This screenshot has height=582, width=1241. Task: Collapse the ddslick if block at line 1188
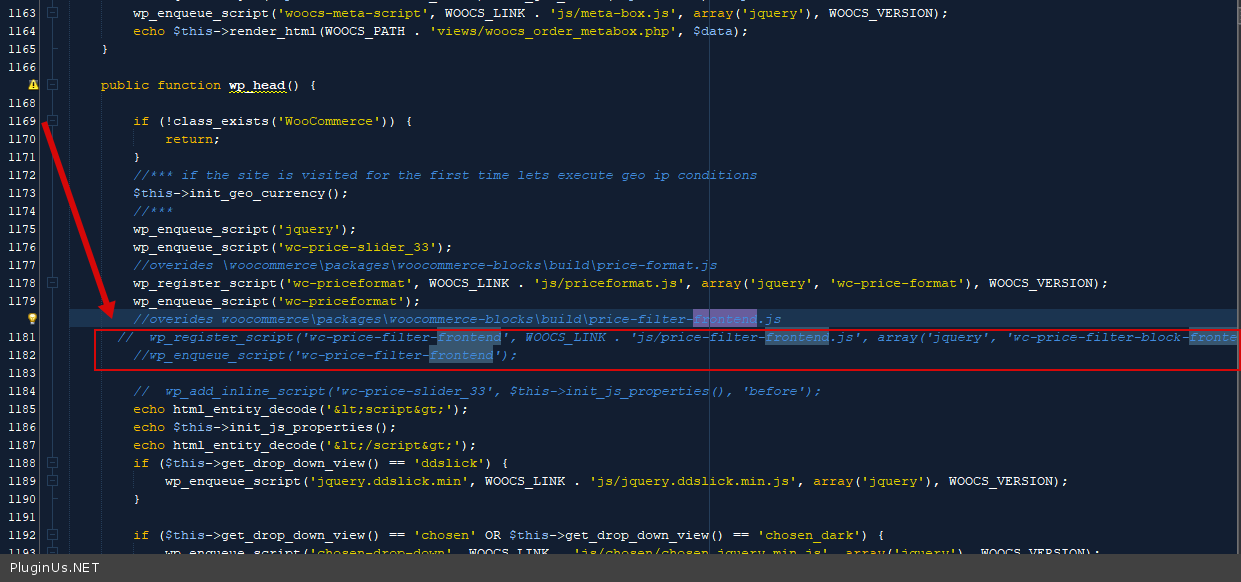tap(52, 463)
